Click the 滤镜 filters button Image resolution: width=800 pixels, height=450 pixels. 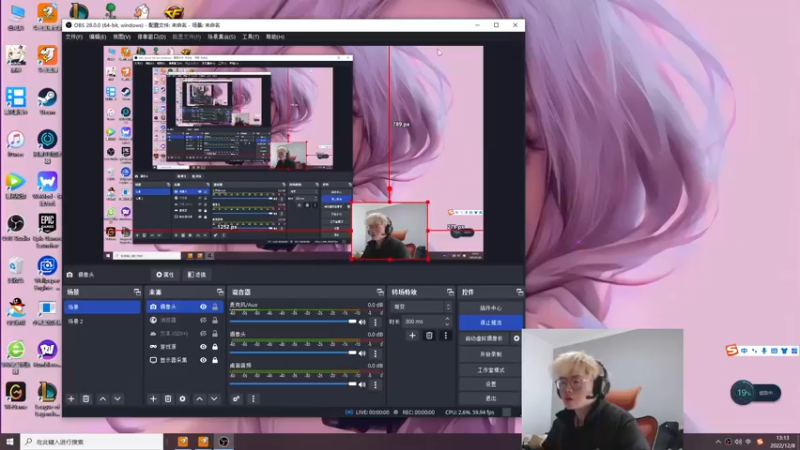click(196, 274)
